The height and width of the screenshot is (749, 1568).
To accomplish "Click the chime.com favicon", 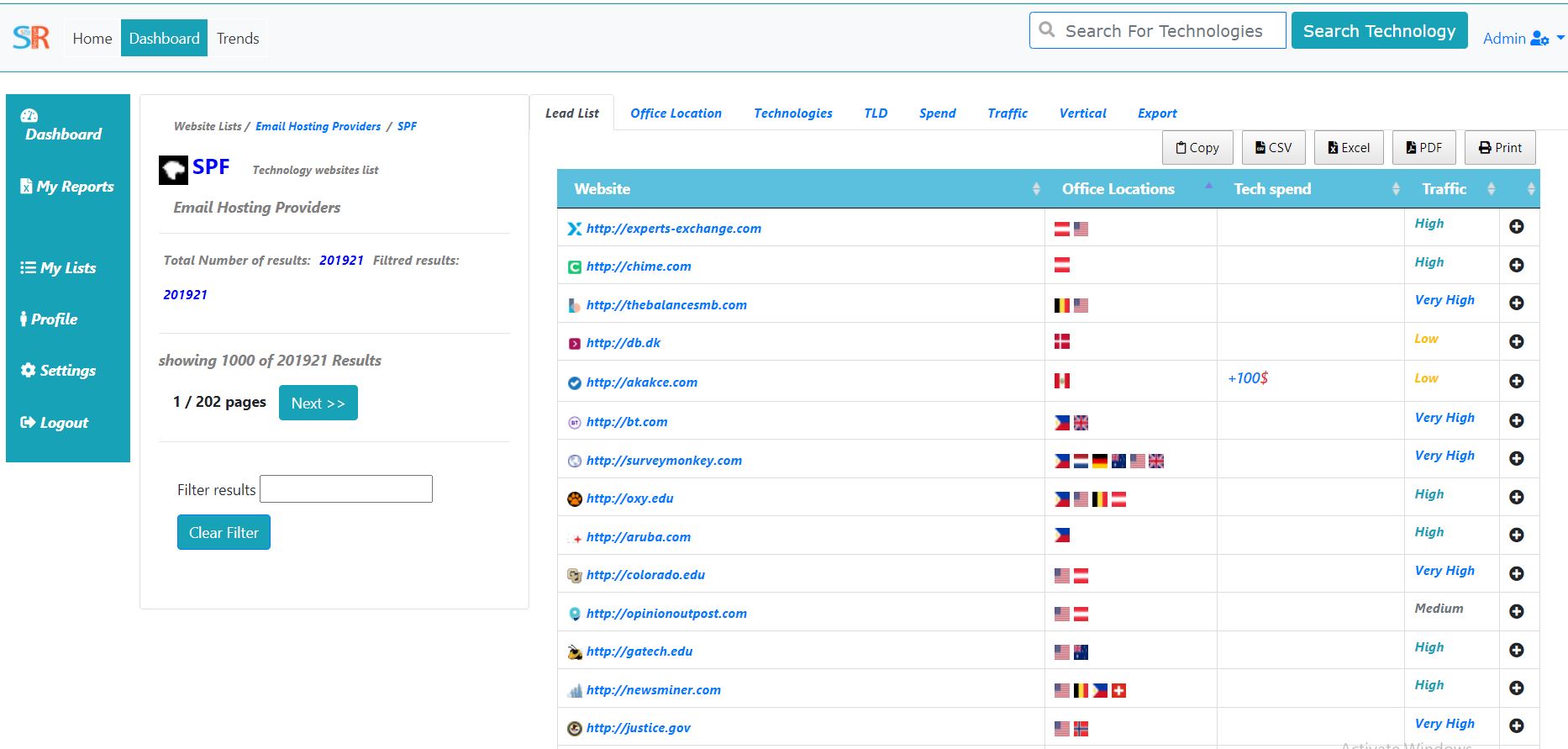I will tap(575, 267).
